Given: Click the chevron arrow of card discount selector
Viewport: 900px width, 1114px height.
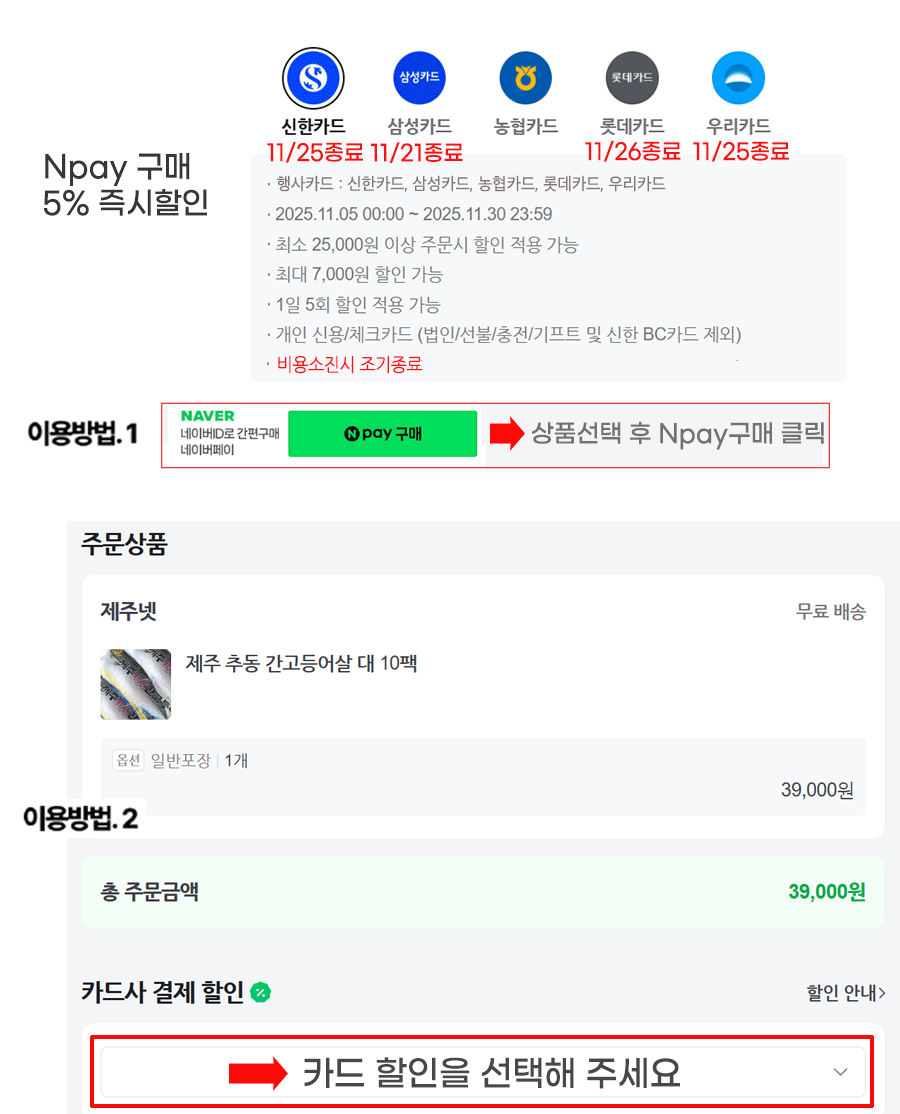Looking at the screenshot, I should 840,1072.
